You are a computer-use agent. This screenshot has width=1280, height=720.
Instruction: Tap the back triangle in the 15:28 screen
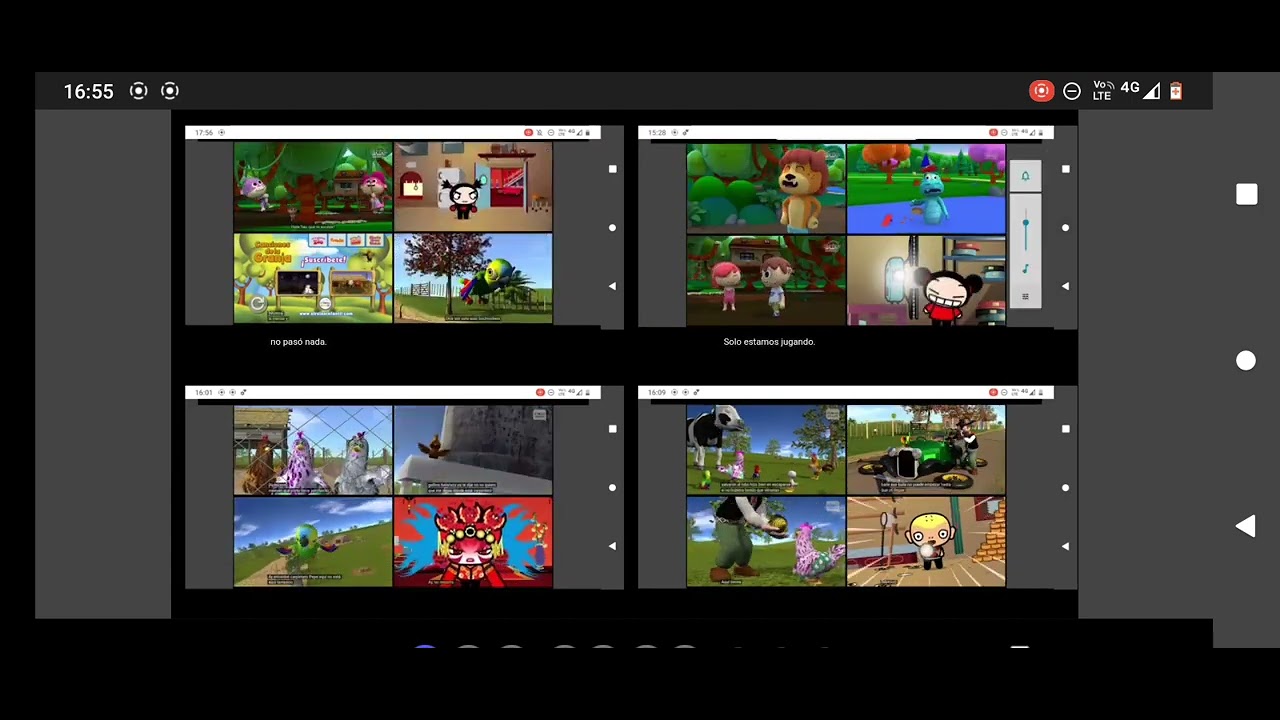(1065, 286)
